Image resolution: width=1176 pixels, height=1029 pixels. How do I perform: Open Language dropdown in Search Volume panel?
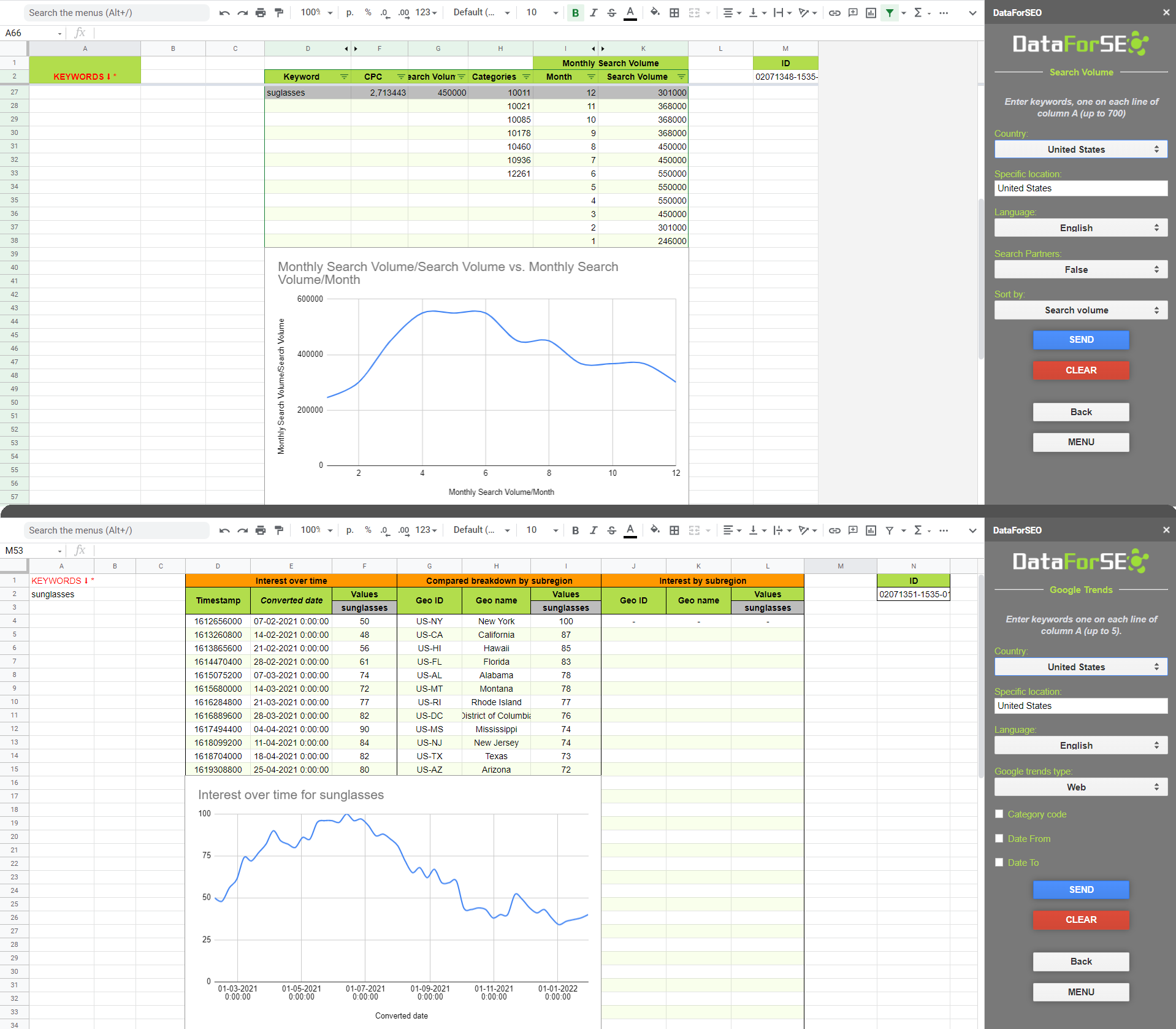click(1080, 228)
